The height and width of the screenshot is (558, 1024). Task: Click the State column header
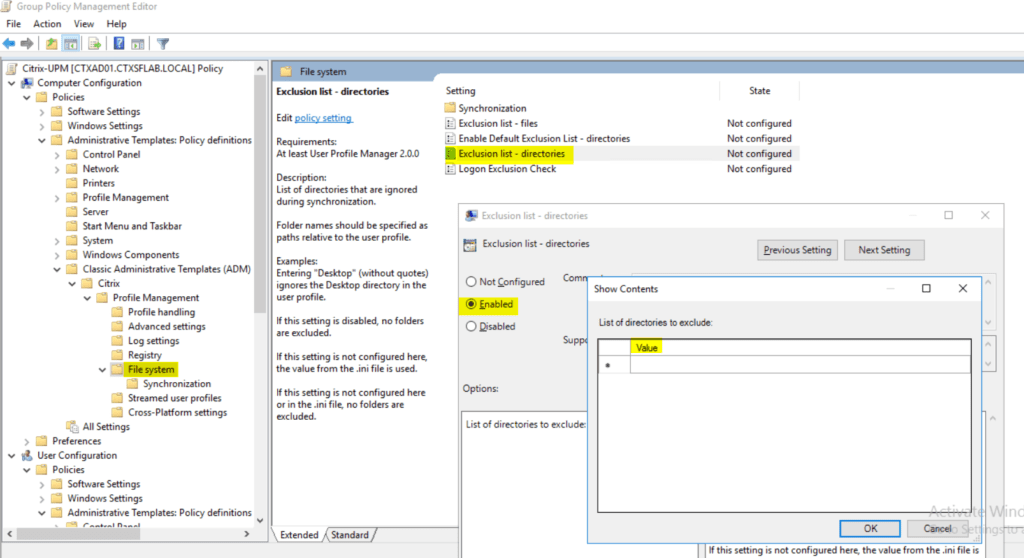click(759, 91)
